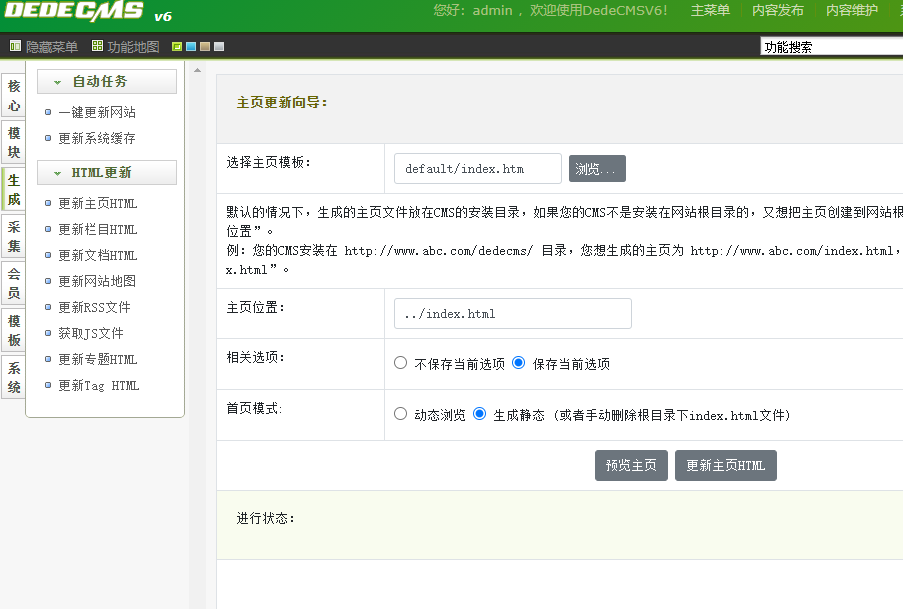Click the 隐藏菜单 text link

pos(52,47)
